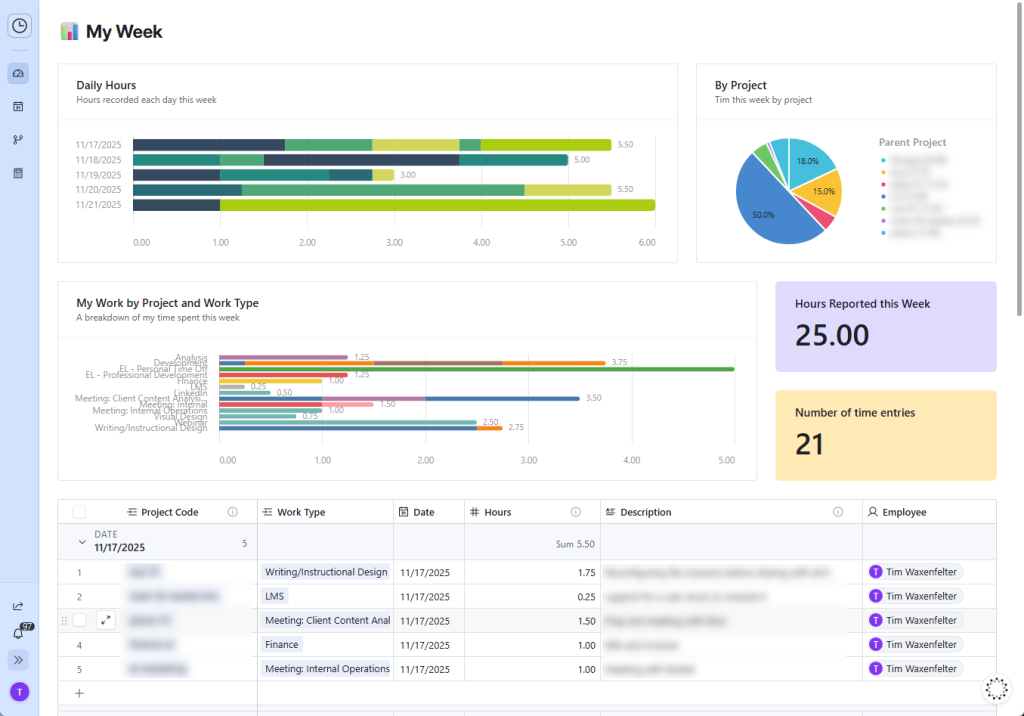Click the 0.25 hours cell in table
Screen dimensions: 1024x716
tap(532, 596)
